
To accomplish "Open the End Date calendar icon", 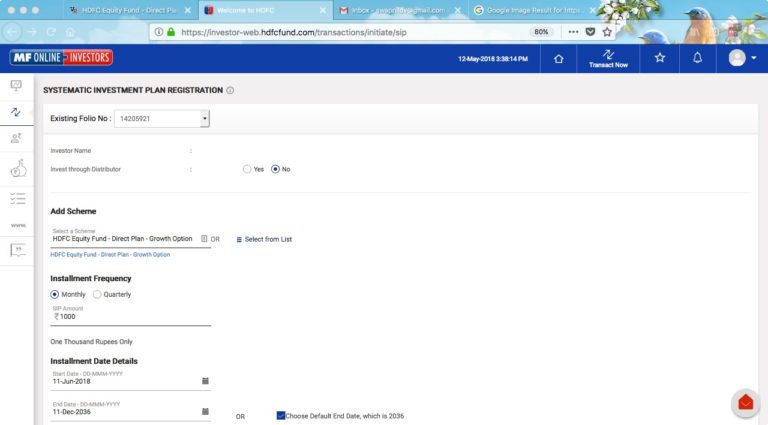I will tap(205, 411).
